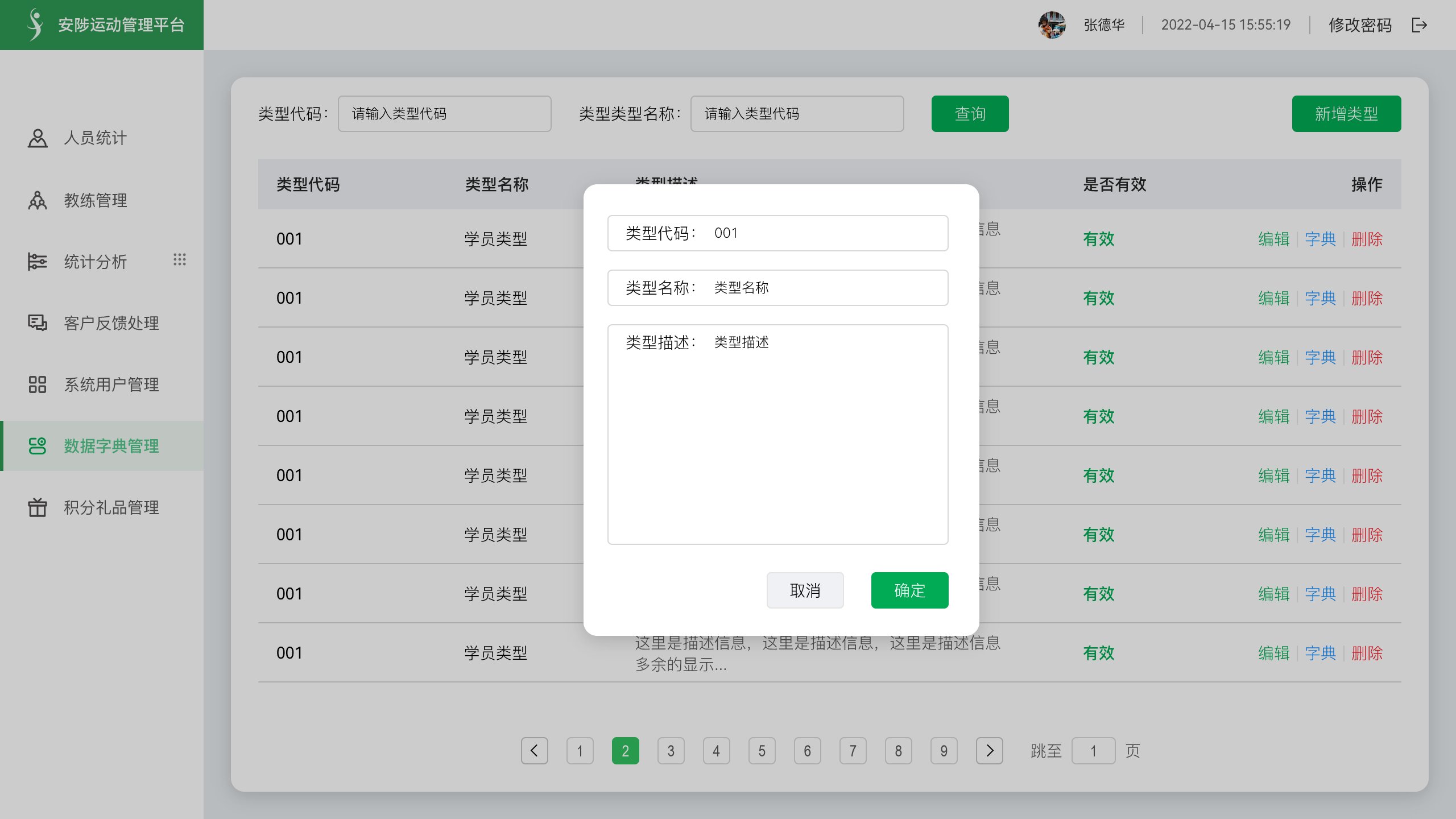Screen dimensions: 1456x819
Task: Click the user avatar picture
Action: tap(1052, 25)
